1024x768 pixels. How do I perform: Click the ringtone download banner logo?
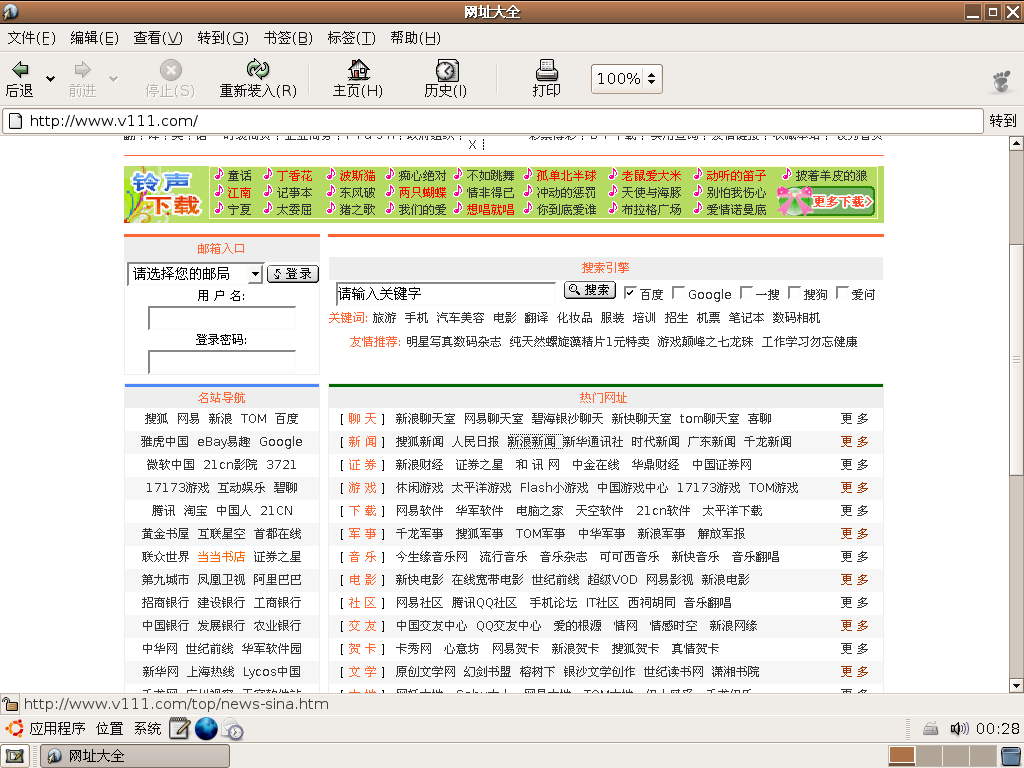pyautogui.click(x=166, y=194)
